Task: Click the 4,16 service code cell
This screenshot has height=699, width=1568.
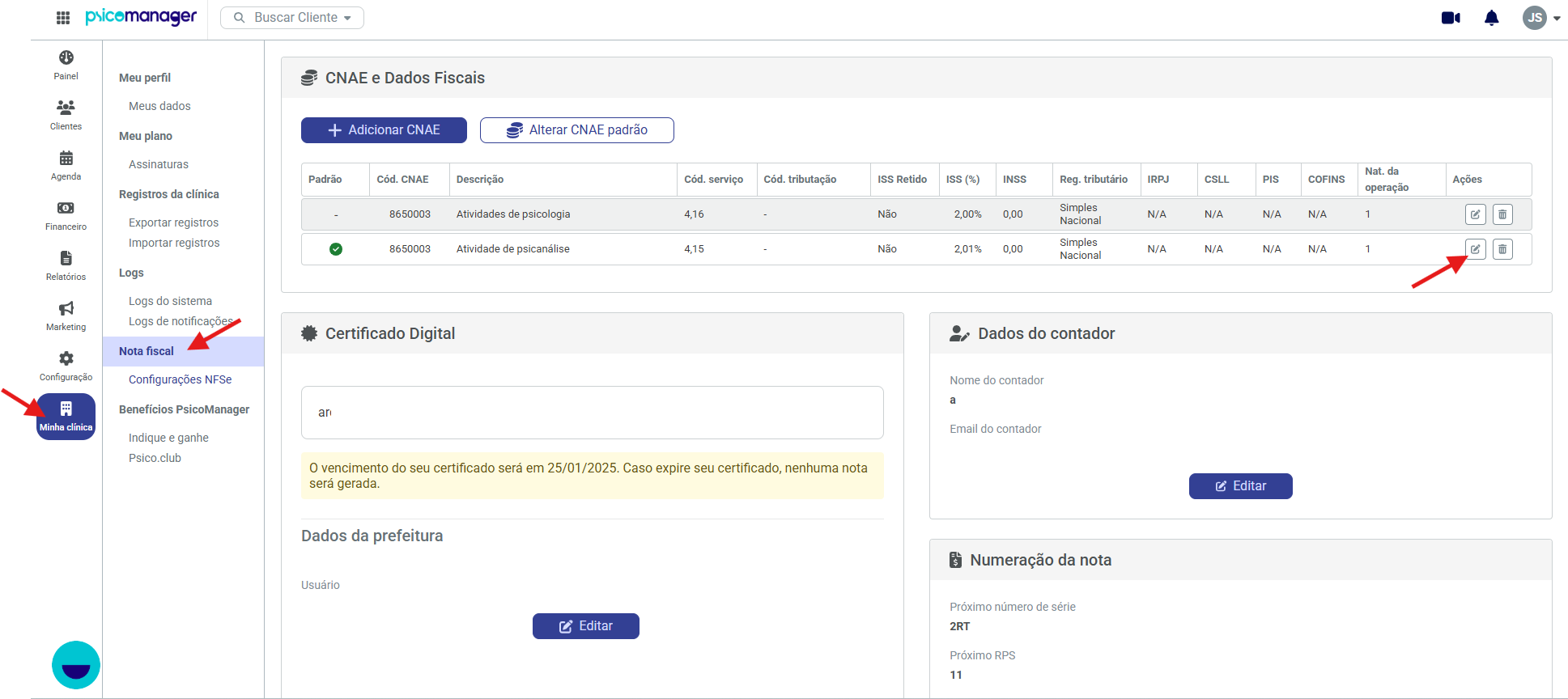Action: 694,214
